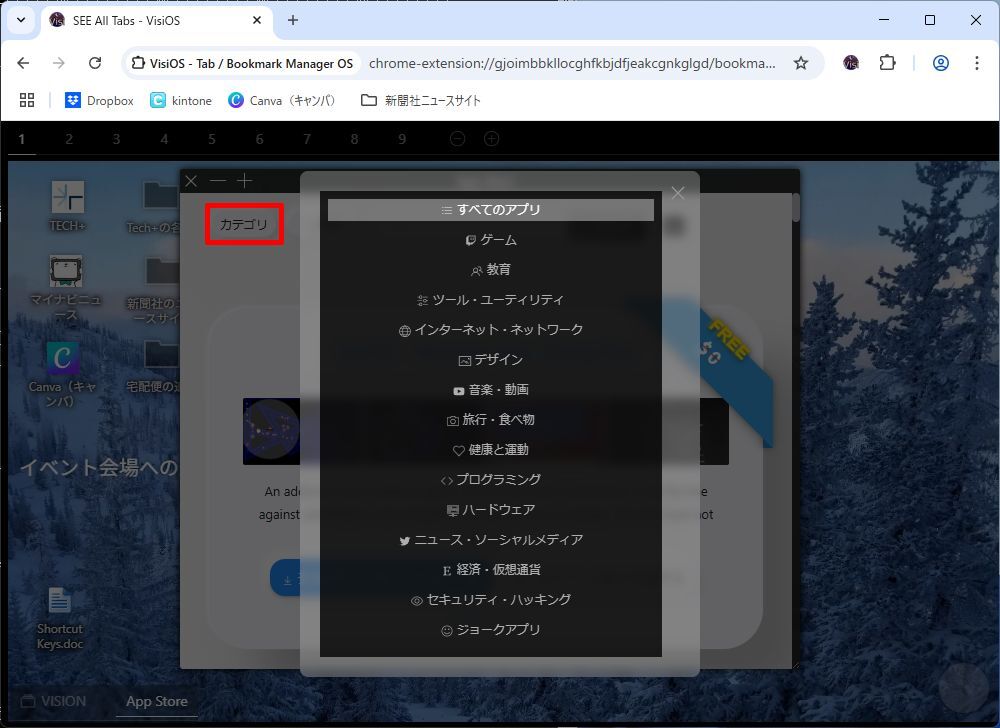The height and width of the screenshot is (728, 1000).
Task: Open the 新聞社ニュースサイト bookmark folder
Action: coord(421,100)
